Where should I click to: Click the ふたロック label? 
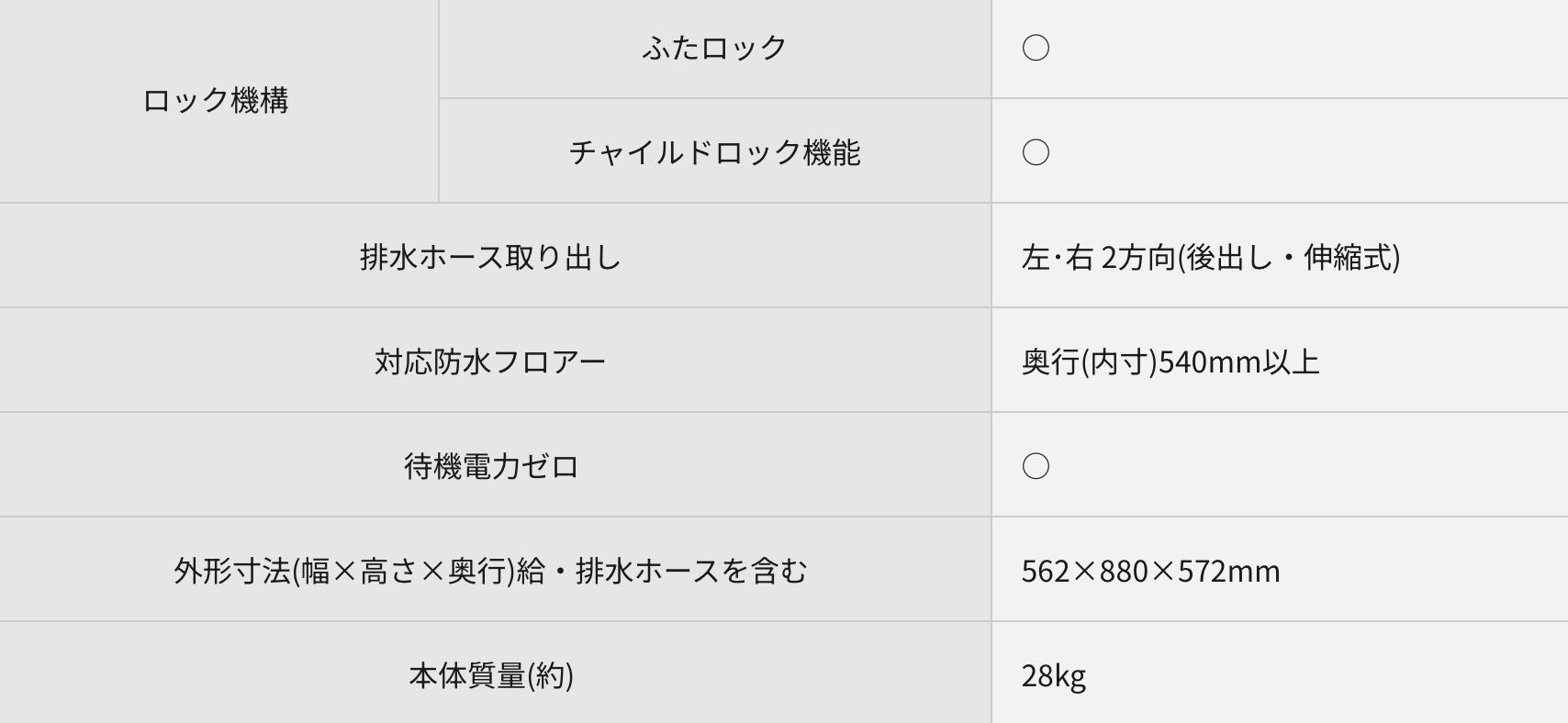714,48
